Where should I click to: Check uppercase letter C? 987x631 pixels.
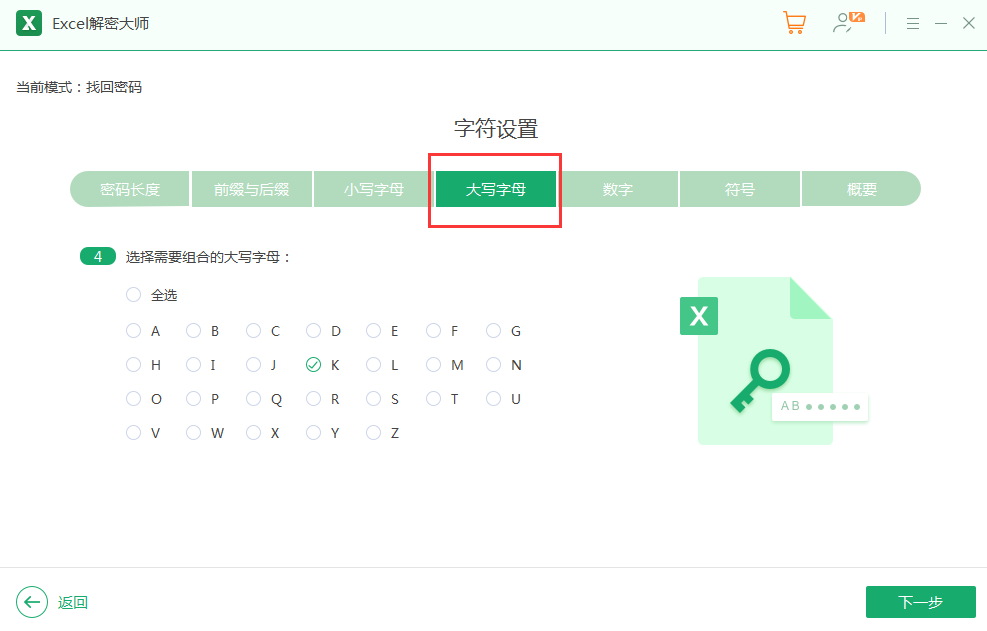[x=254, y=331]
